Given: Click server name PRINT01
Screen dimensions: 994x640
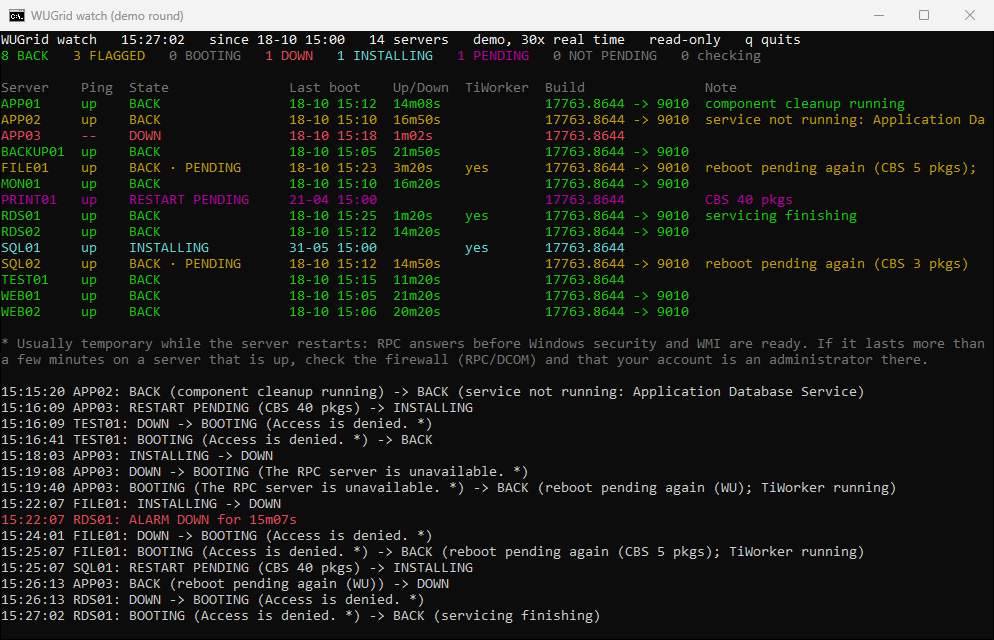Looking at the screenshot, I should tap(29, 200).
